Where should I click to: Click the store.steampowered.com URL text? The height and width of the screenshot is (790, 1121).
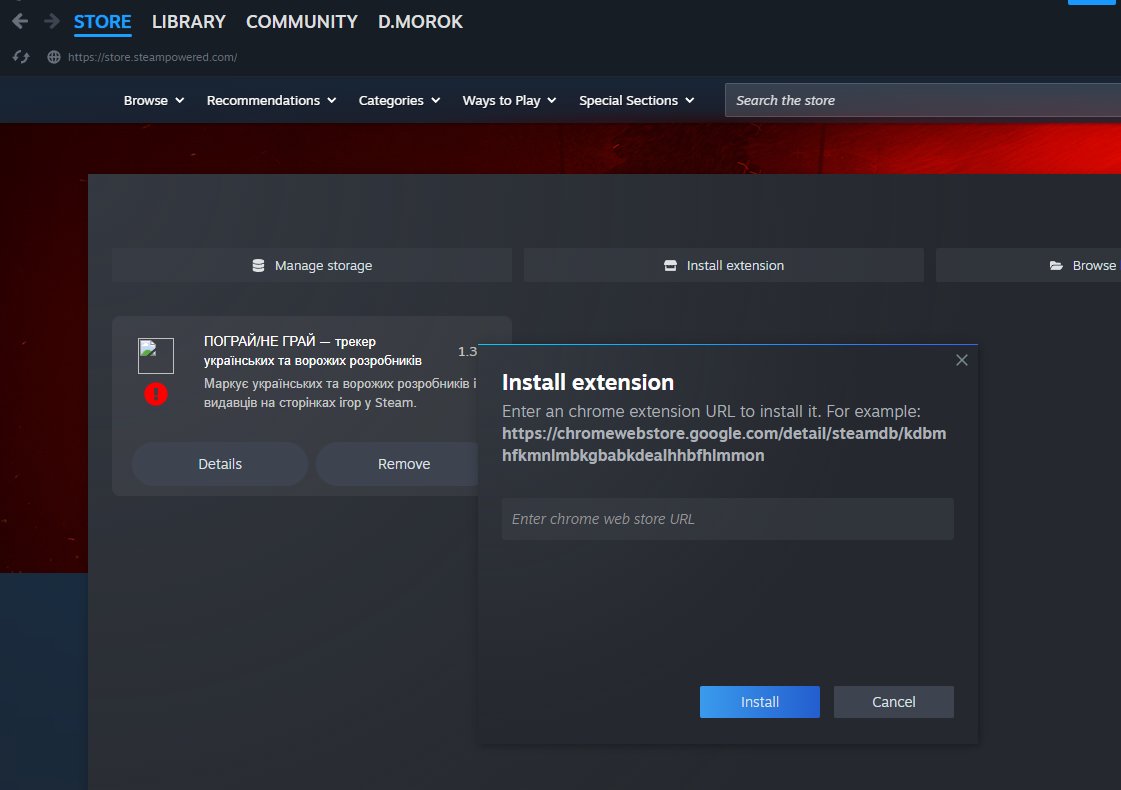[x=152, y=56]
